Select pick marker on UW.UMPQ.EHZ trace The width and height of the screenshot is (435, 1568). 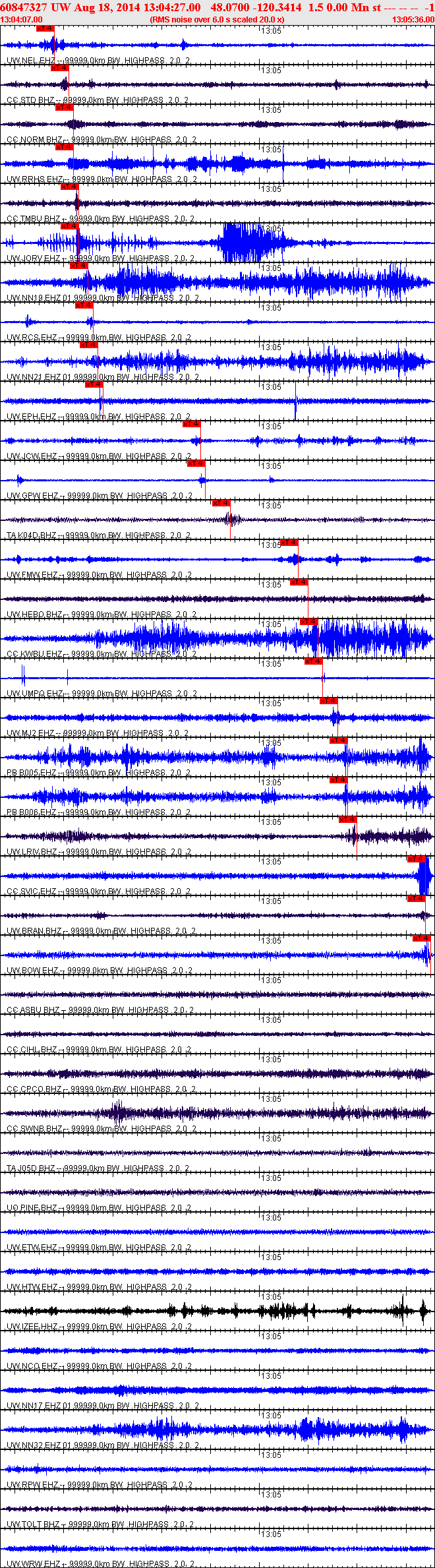[x=314, y=661]
